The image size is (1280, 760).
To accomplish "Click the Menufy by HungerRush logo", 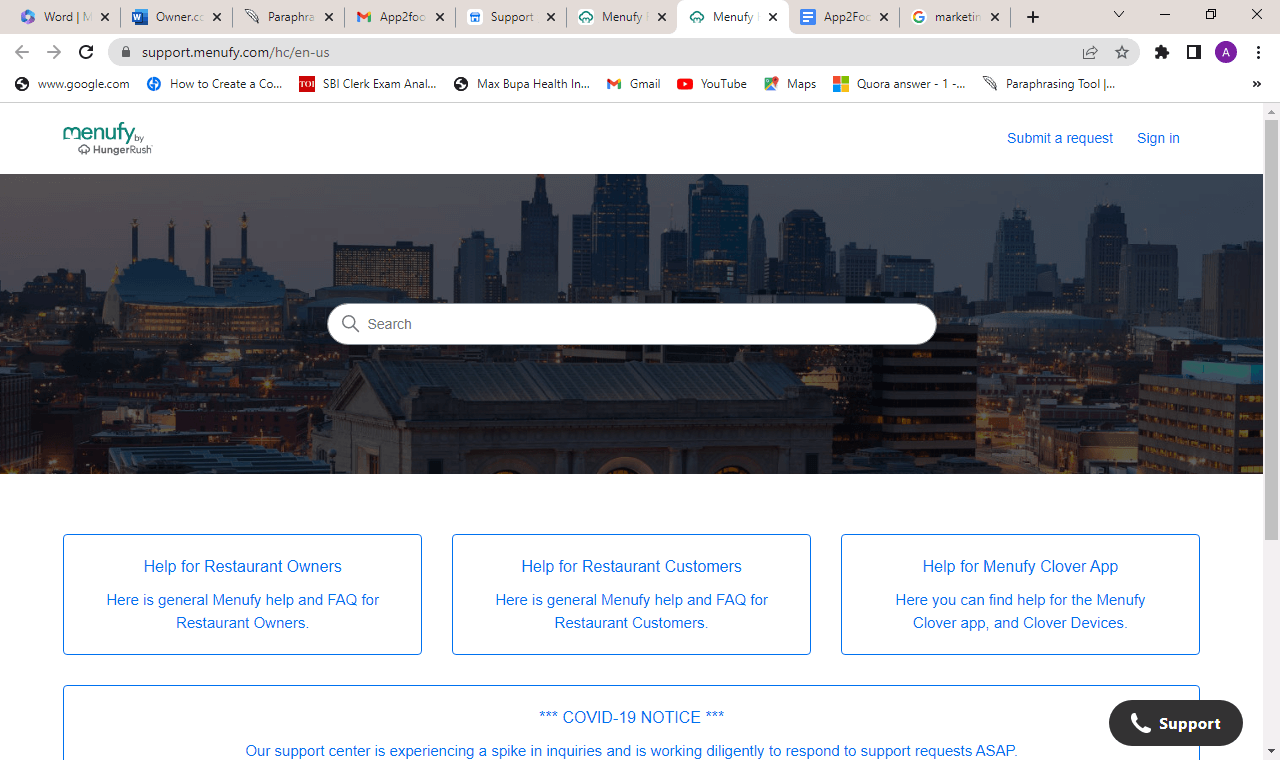I will click(x=107, y=138).
